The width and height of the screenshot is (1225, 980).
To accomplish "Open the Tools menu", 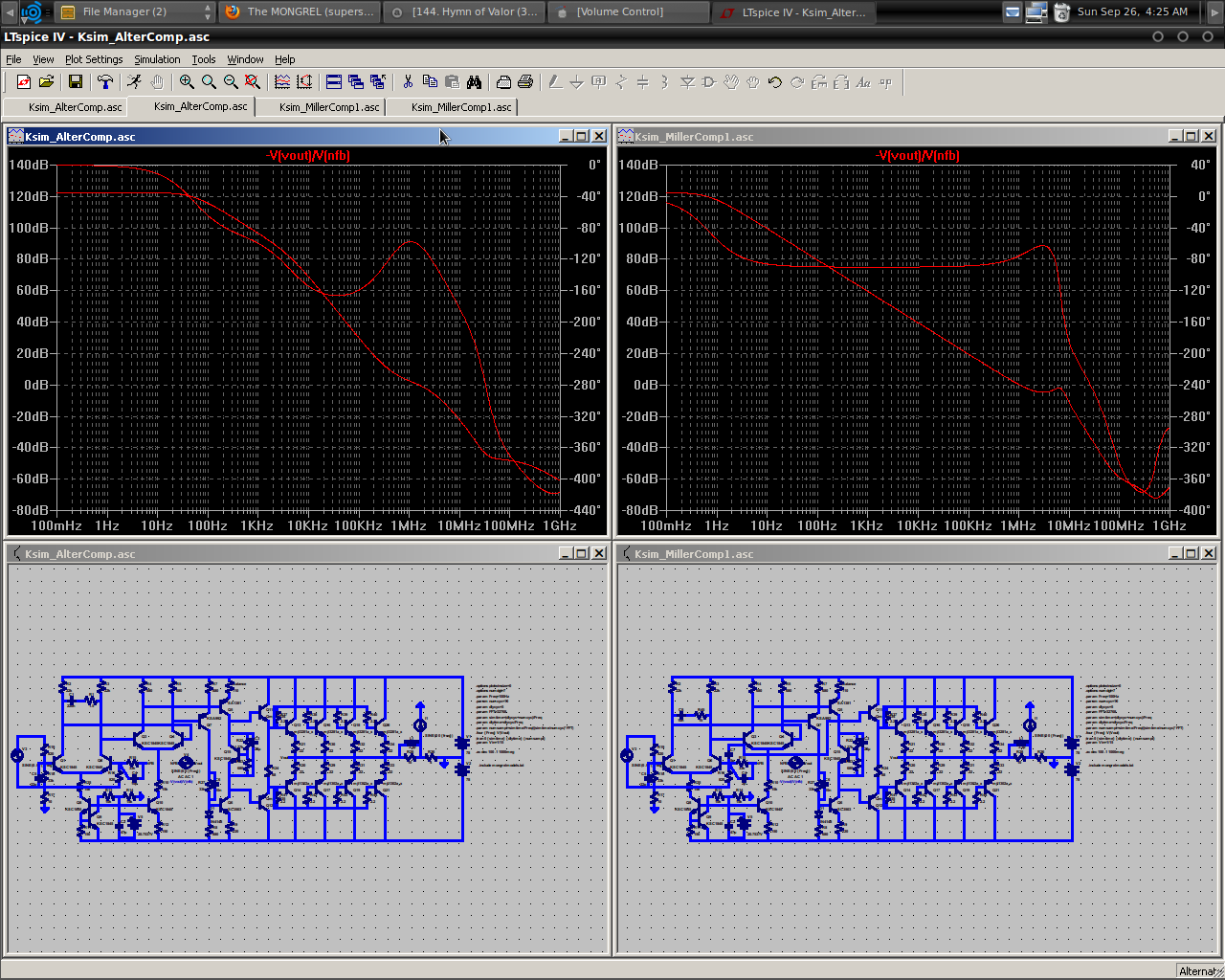I will pos(204,59).
